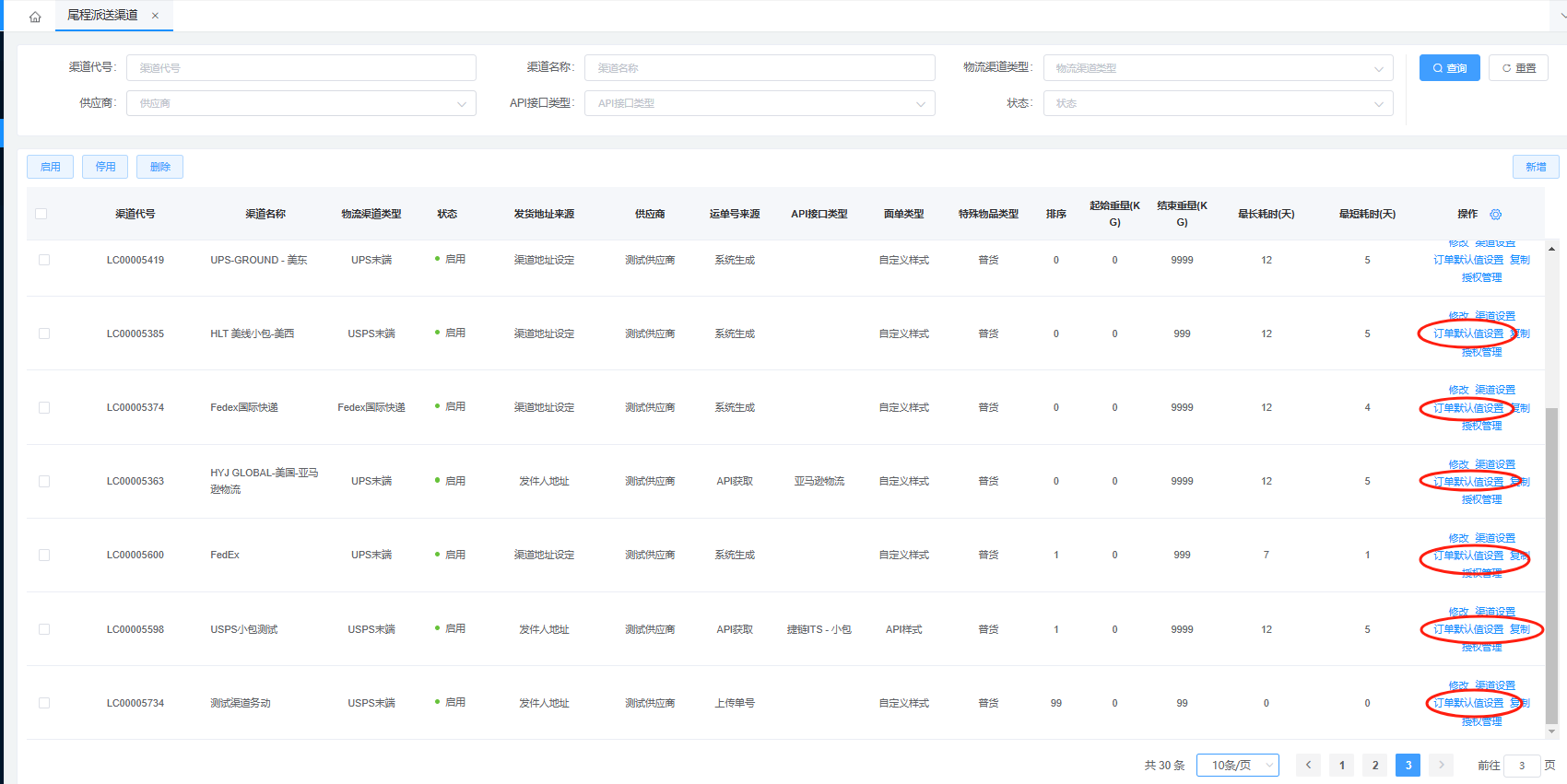Check the row LC00005385 checkbox
Image resolution: width=1567 pixels, height=784 pixels.
(x=44, y=333)
